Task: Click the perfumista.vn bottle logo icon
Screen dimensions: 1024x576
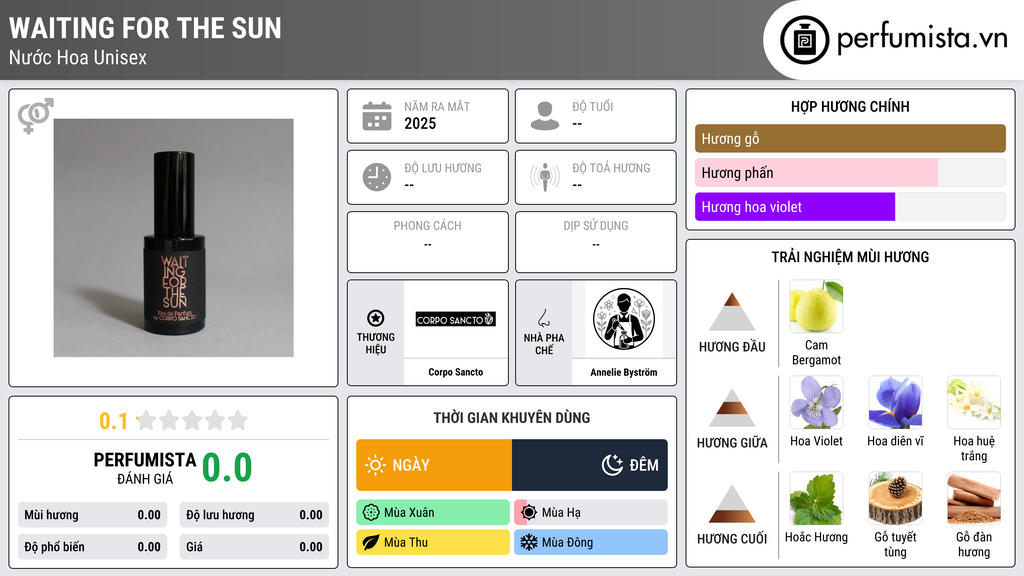Action: pyautogui.click(x=804, y=40)
